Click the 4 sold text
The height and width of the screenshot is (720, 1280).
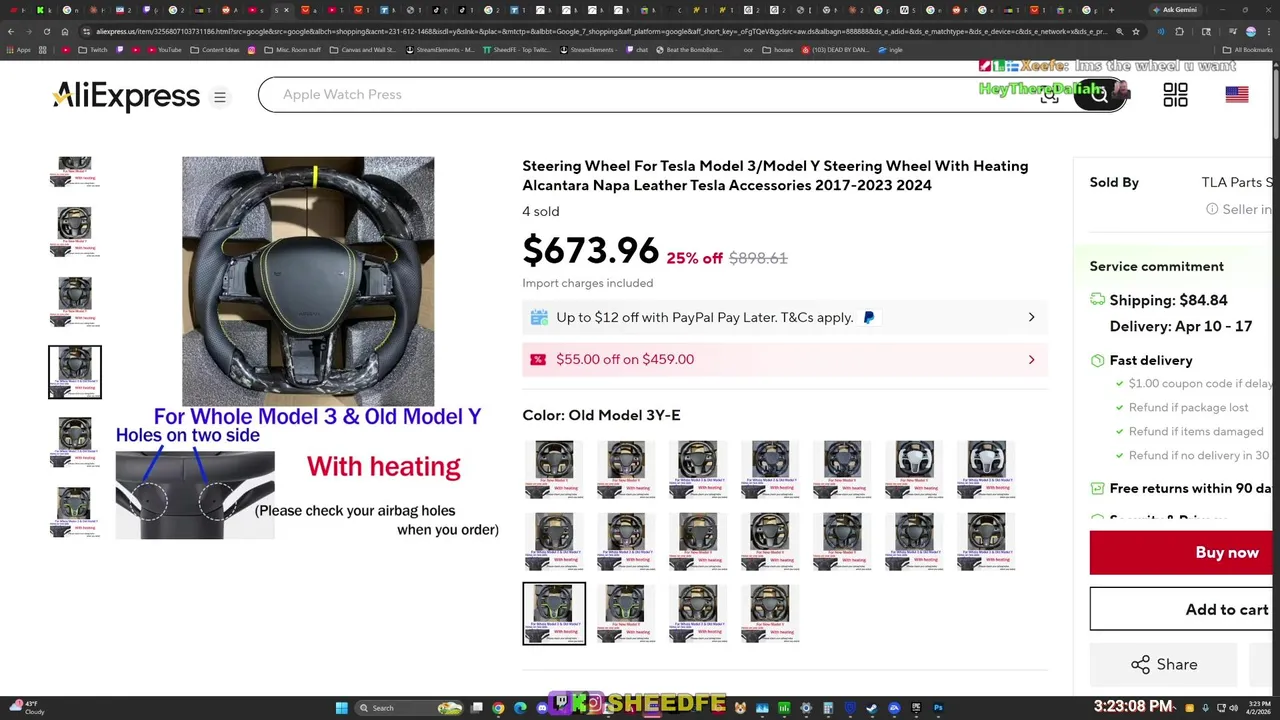541,211
